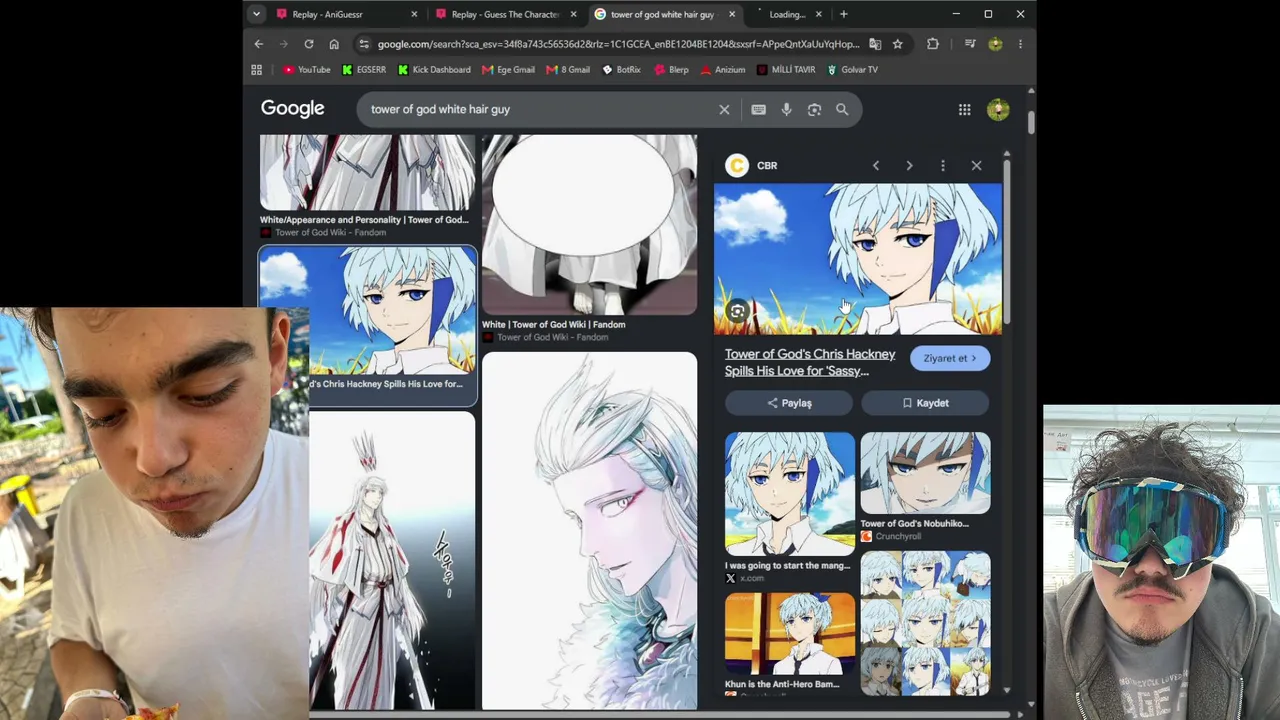
Task: Open the YouTube bookmark
Action: coord(307,70)
